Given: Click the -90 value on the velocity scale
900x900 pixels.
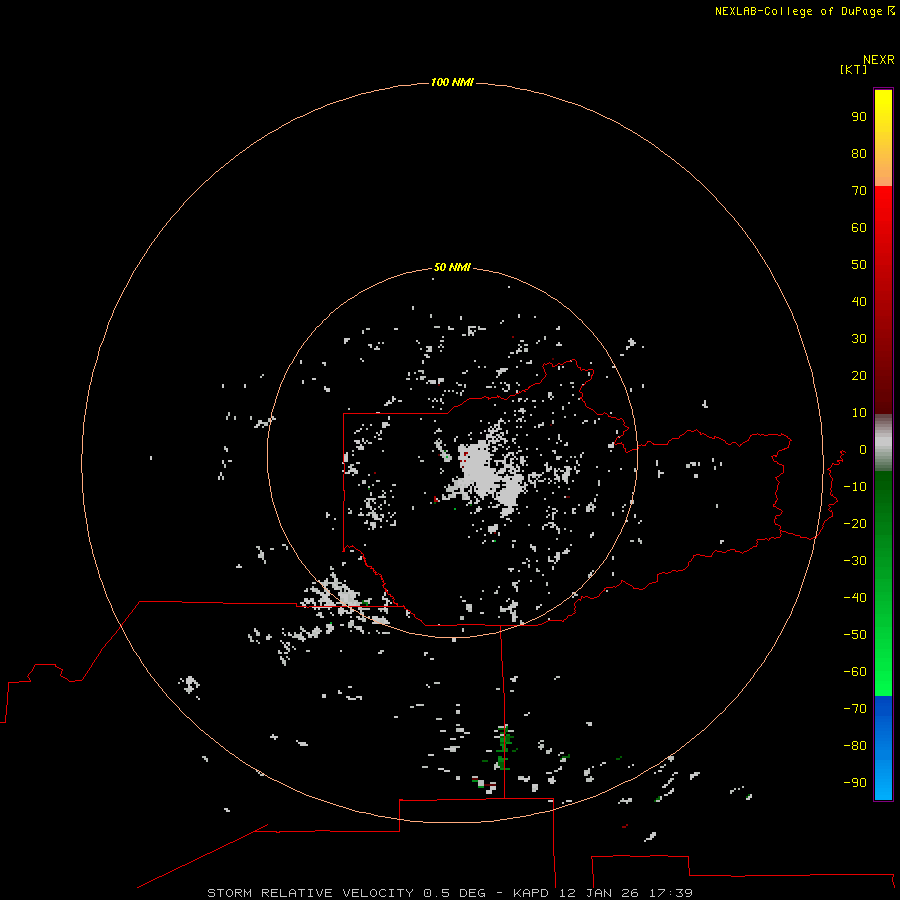Looking at the screenshot, I should click(855, 783).
